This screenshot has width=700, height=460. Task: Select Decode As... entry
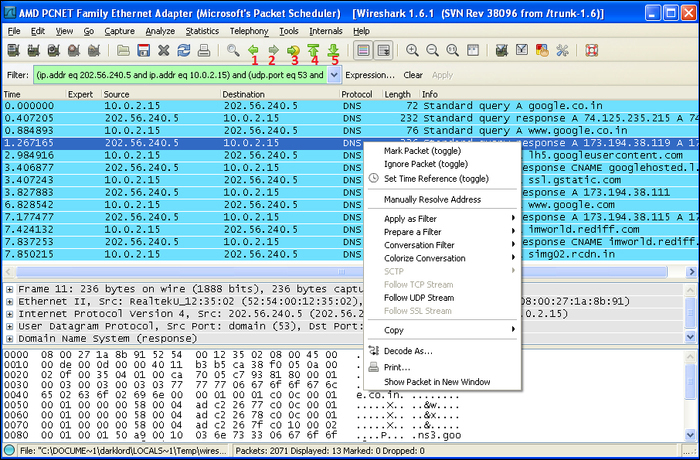(442, 351)
